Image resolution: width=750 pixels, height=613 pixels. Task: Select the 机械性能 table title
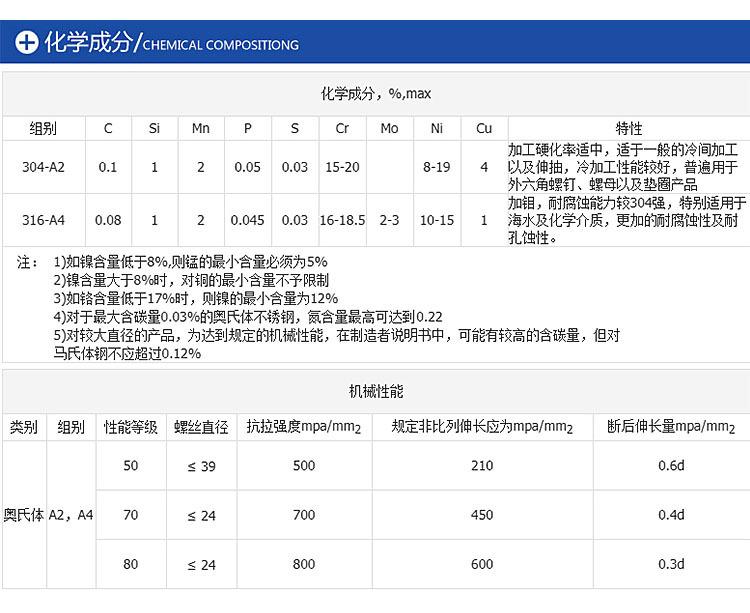pyautogui.click(x=376, y=392)
